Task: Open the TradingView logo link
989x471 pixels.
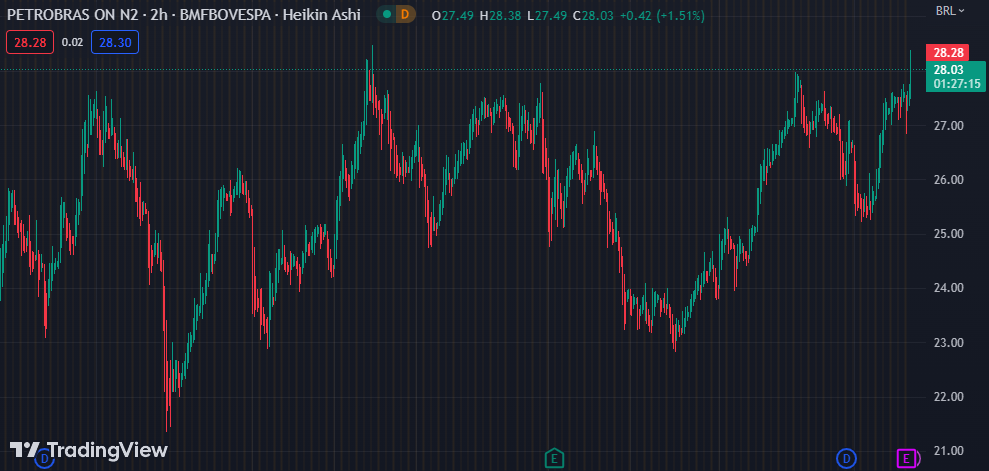Action: (89, 450)
